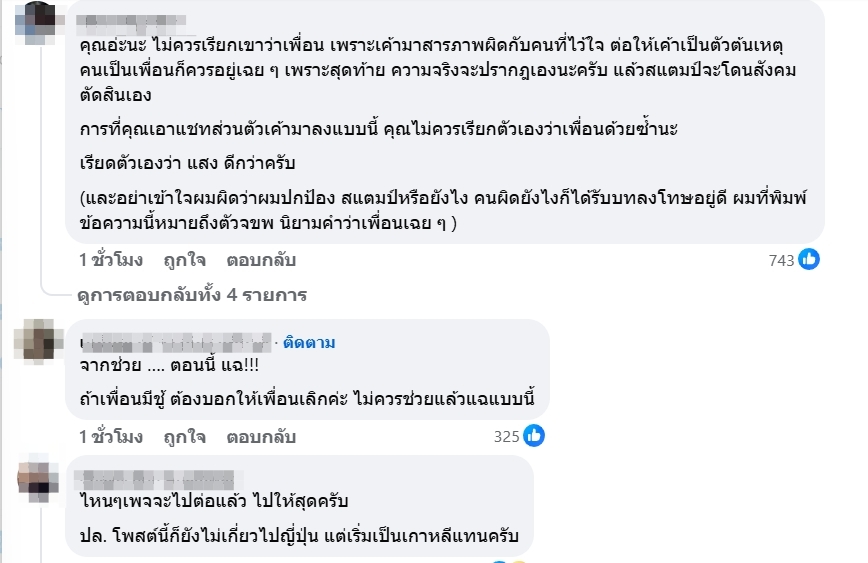Open the blurred name above the first comment

coord(131,22)
